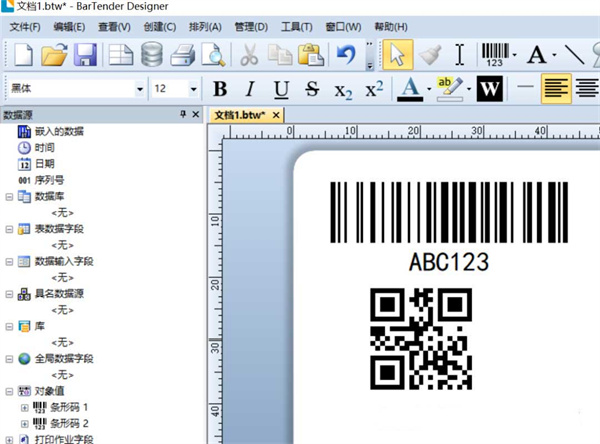Open the 文件(F) menu
The height and width of the screenshot is (444, 600).
25,26
